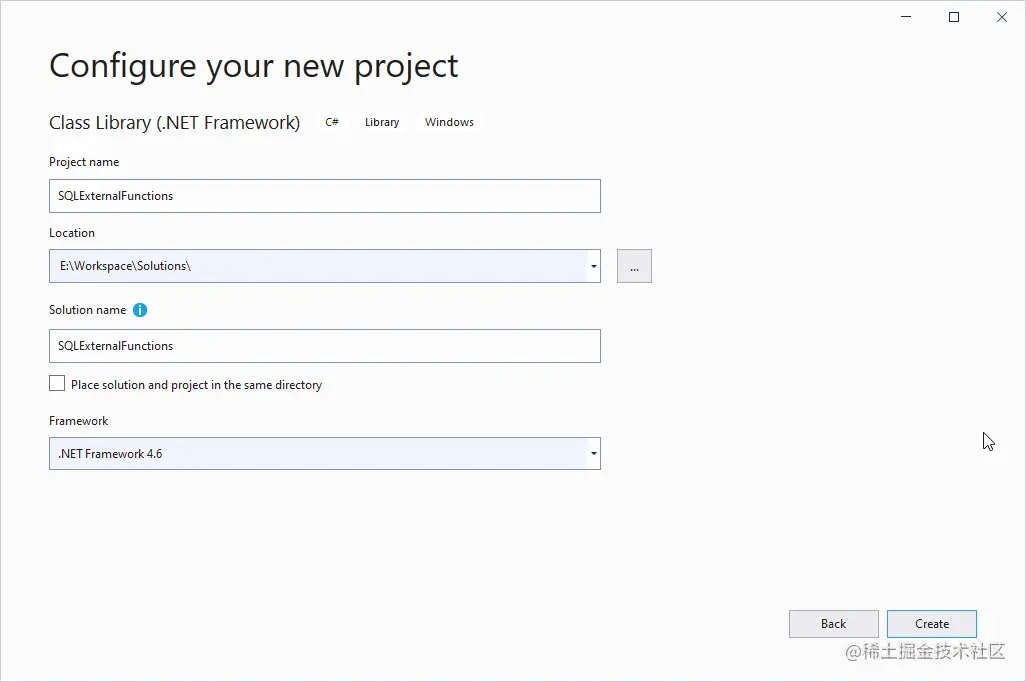Image resolution: width=1026 pixels, height=682 pixels.
Task: Click inside the Solution name field
Action: (325, 346)
